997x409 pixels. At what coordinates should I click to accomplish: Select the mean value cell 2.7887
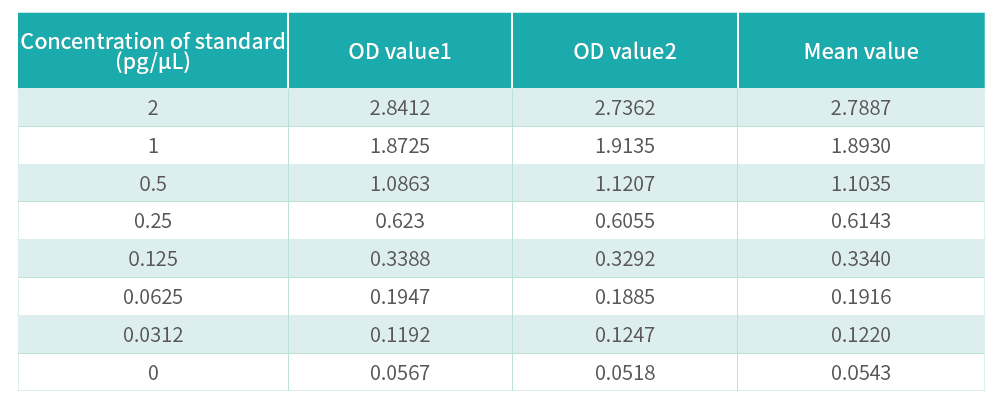point(861,108)
